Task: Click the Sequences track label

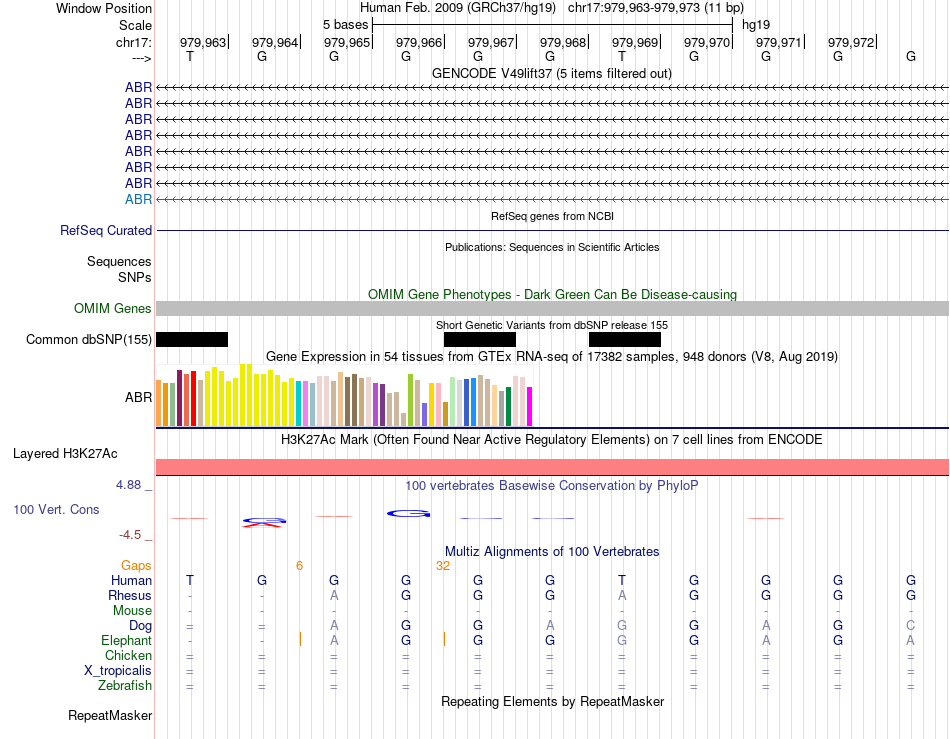Action: click(x=119, y=261)
